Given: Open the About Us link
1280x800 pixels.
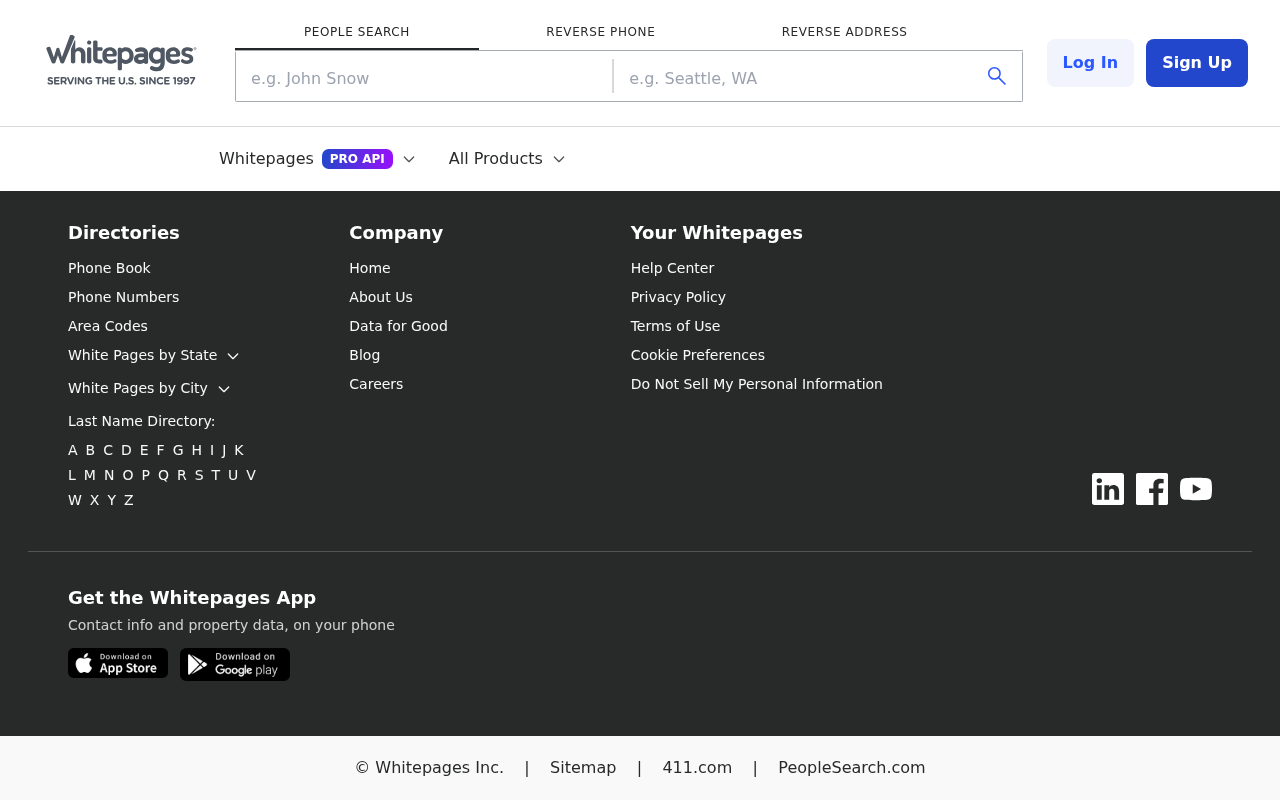Looking at the screenshot, I should click(x=381, y=297).
